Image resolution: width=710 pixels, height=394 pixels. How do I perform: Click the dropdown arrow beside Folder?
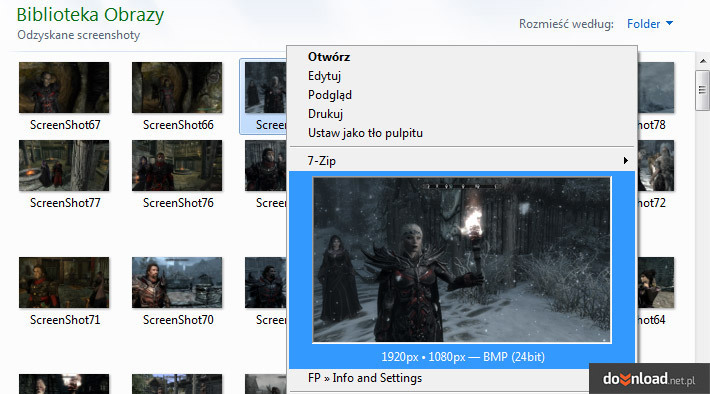(669, 23)
